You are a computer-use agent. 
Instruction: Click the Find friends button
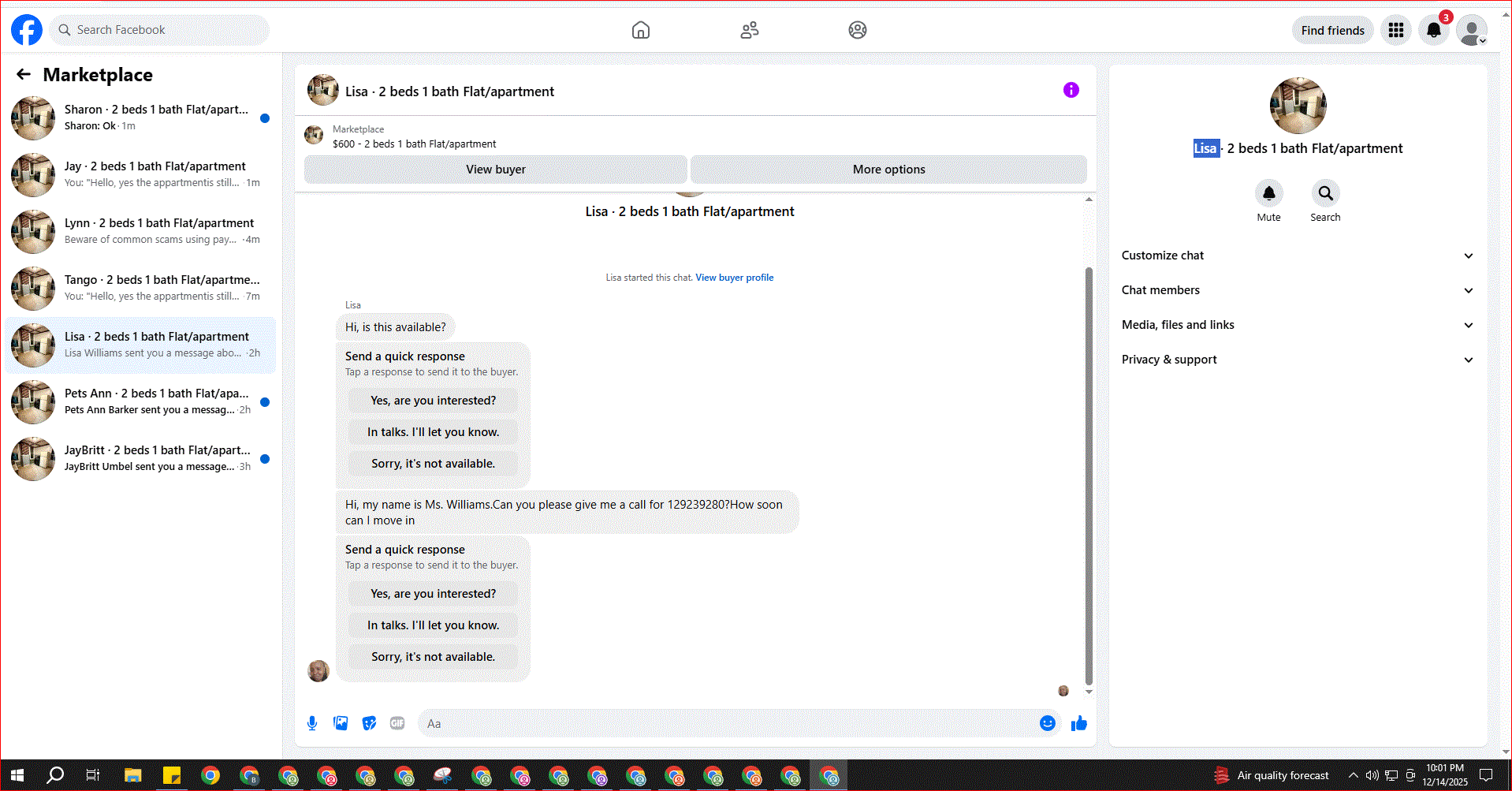(1332, 30)
